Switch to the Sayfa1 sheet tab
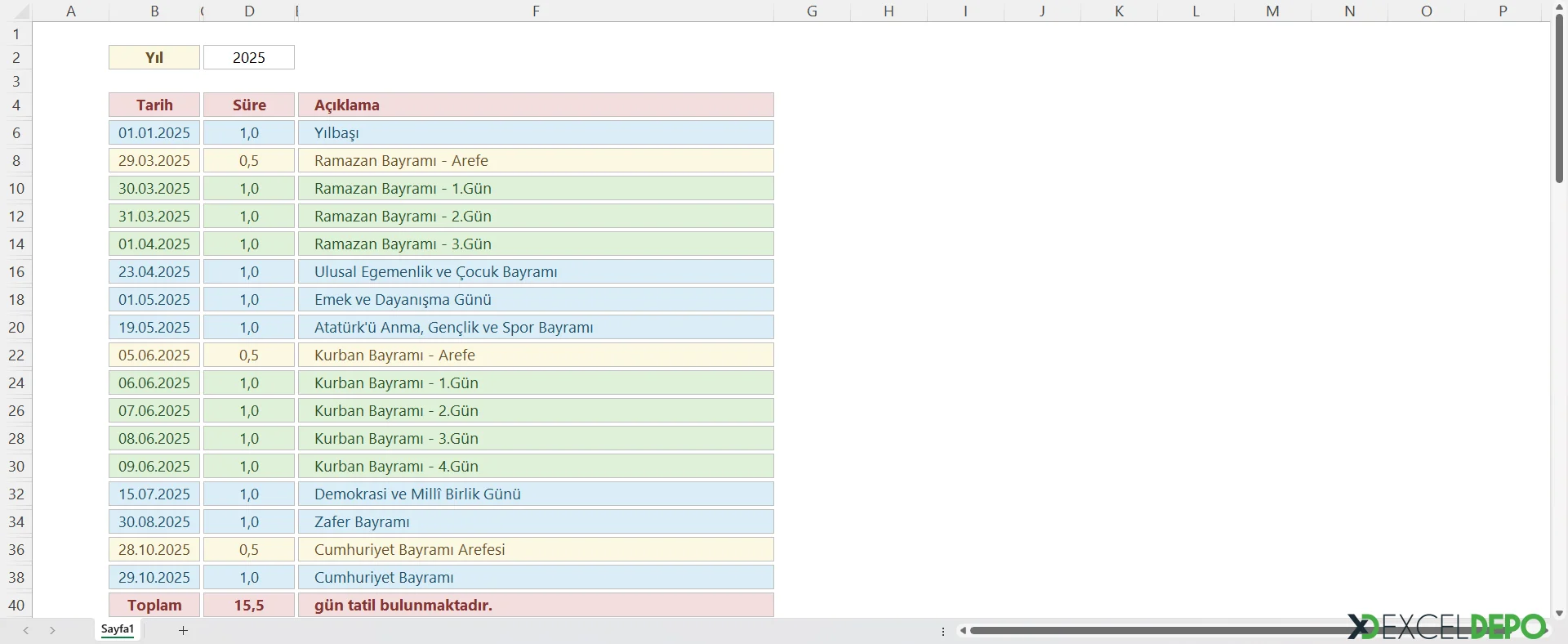Screen dimensions: 1568x644 [118, 629]
